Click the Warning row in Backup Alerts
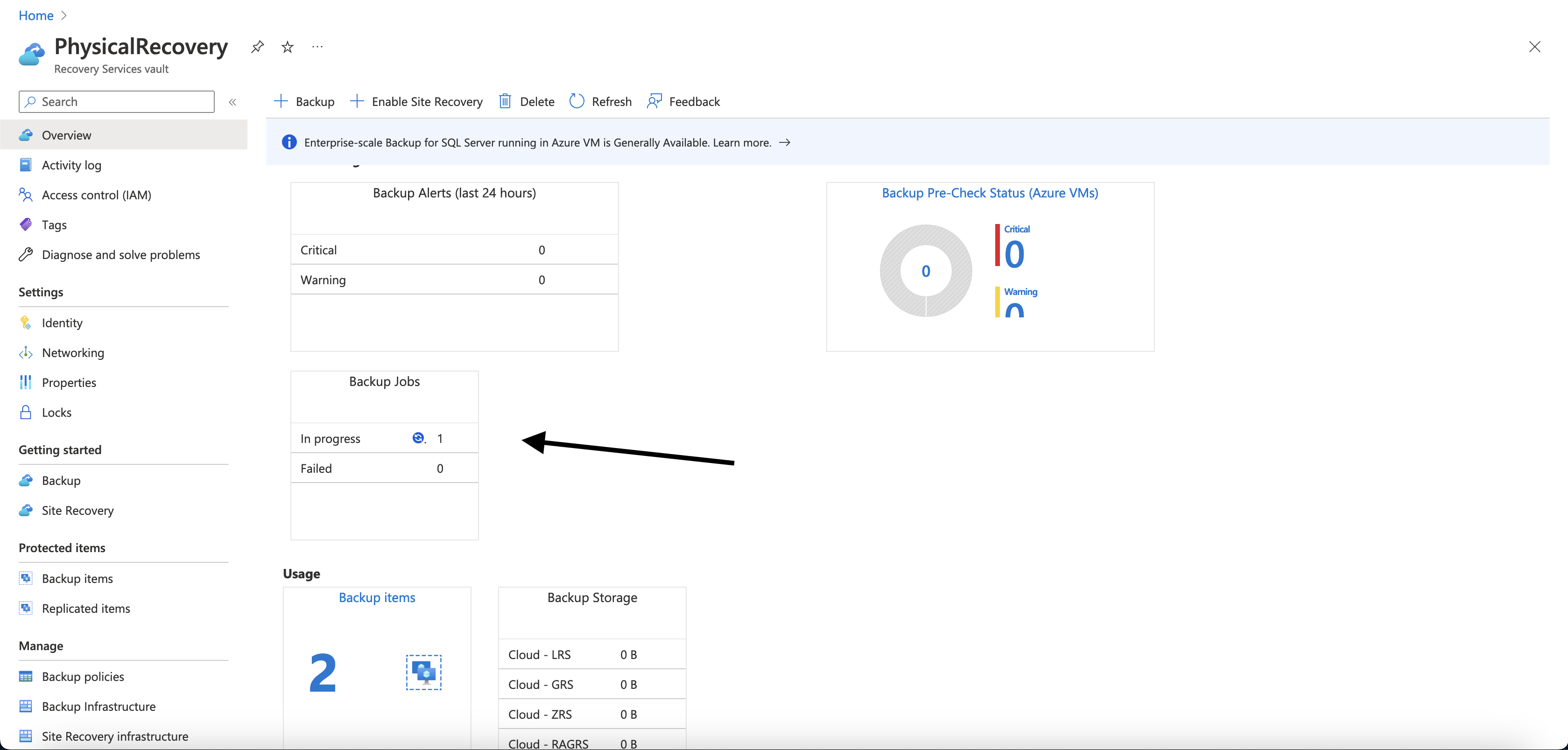The image size is (1568, 750). click(454, 280)
